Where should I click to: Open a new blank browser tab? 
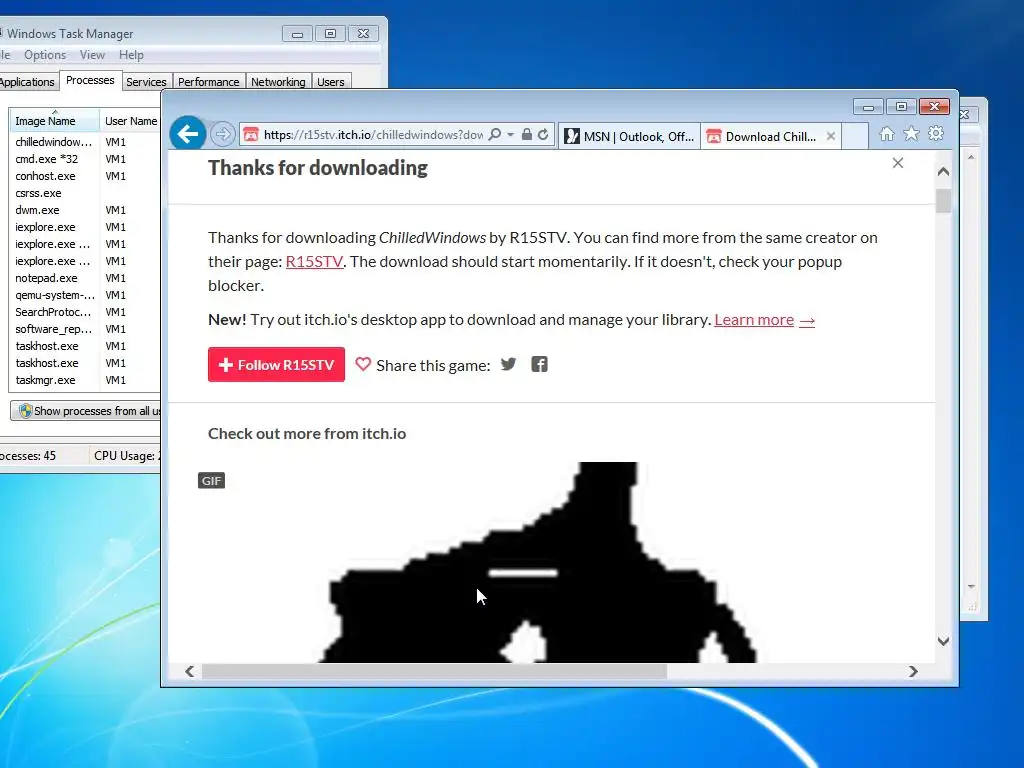click(855, 136)
